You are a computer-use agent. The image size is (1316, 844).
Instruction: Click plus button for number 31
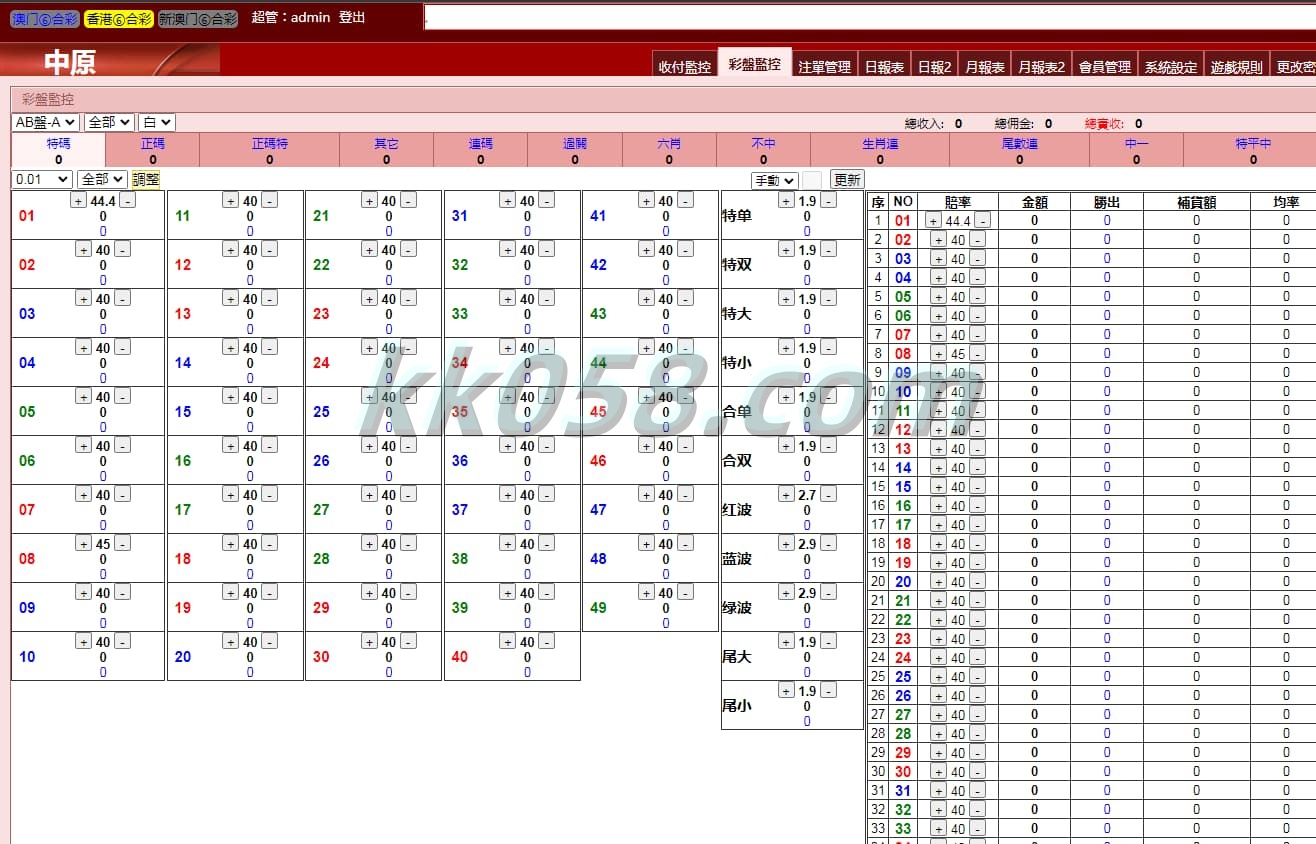(x=508, y=201)
